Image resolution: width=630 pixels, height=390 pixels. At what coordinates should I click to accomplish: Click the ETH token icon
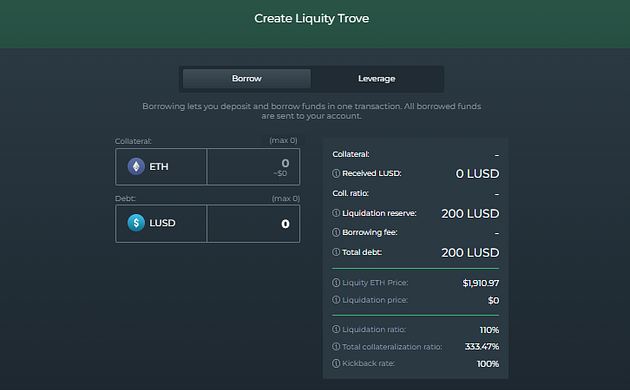pyautogui.click(x=136, y=166)
